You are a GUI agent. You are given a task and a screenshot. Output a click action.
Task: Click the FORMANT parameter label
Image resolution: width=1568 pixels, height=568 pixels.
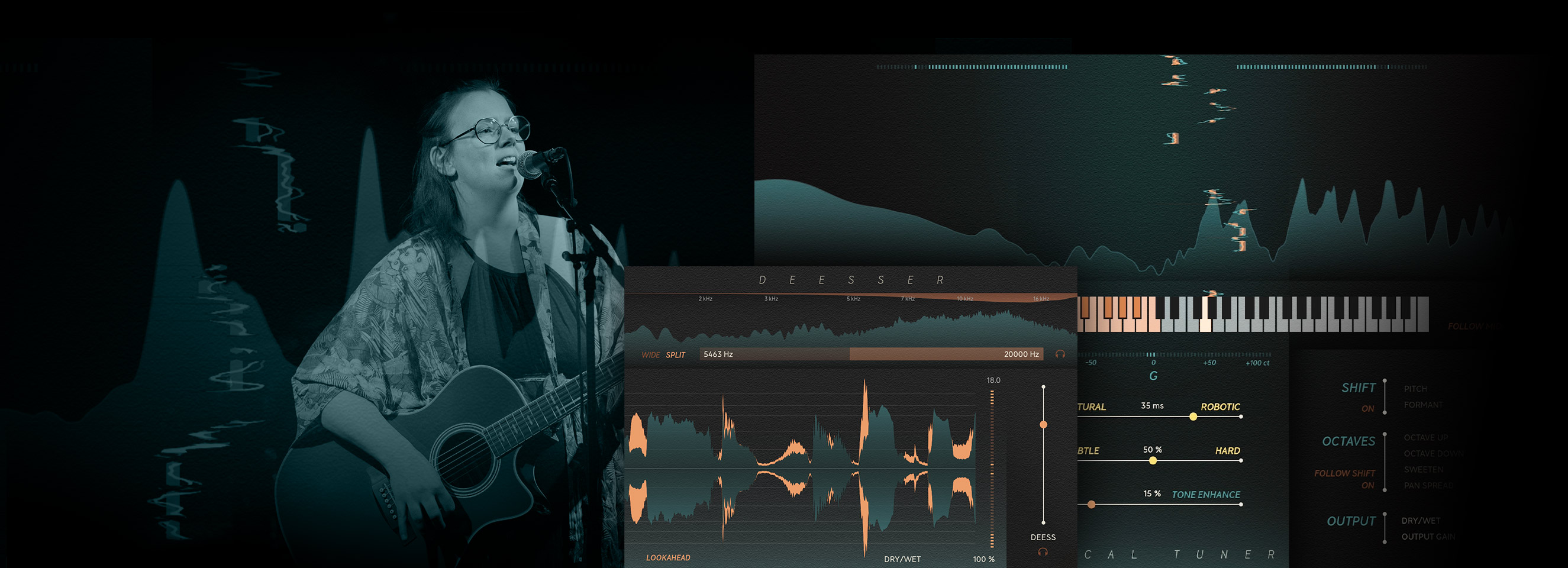(1423, 405)
